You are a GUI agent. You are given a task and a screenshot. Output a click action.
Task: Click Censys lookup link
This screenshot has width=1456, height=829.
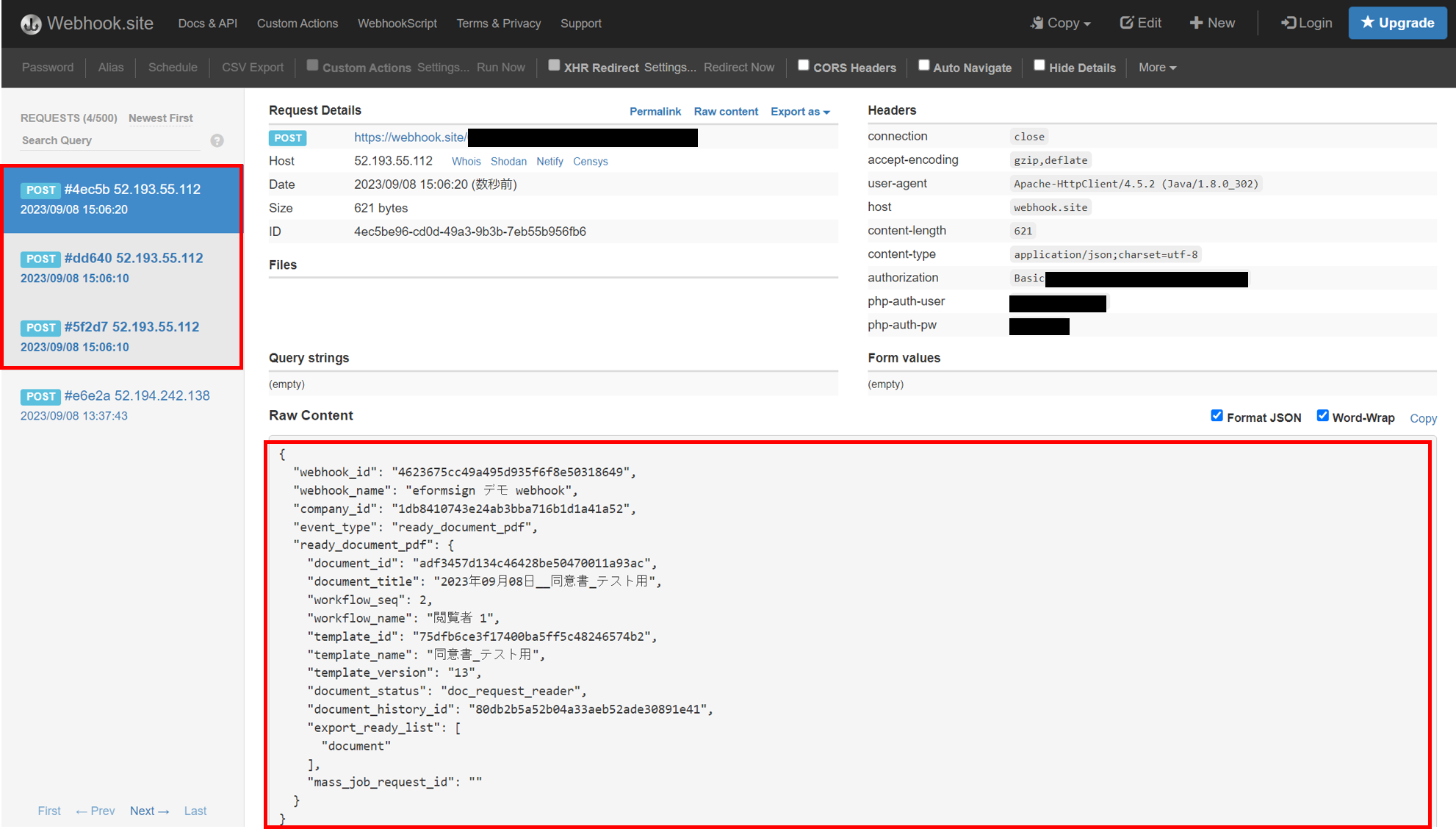[591, 162]
